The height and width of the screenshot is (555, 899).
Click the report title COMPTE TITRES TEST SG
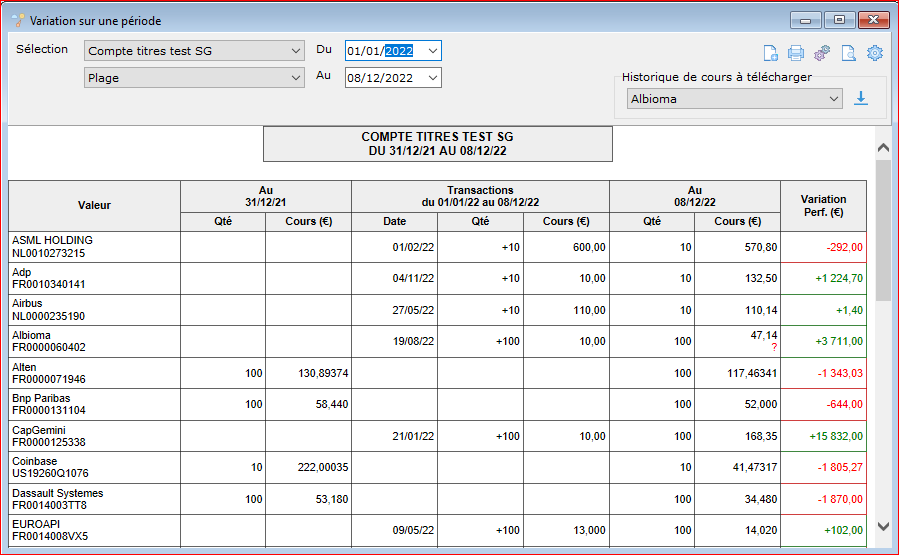tap(437, 136)
